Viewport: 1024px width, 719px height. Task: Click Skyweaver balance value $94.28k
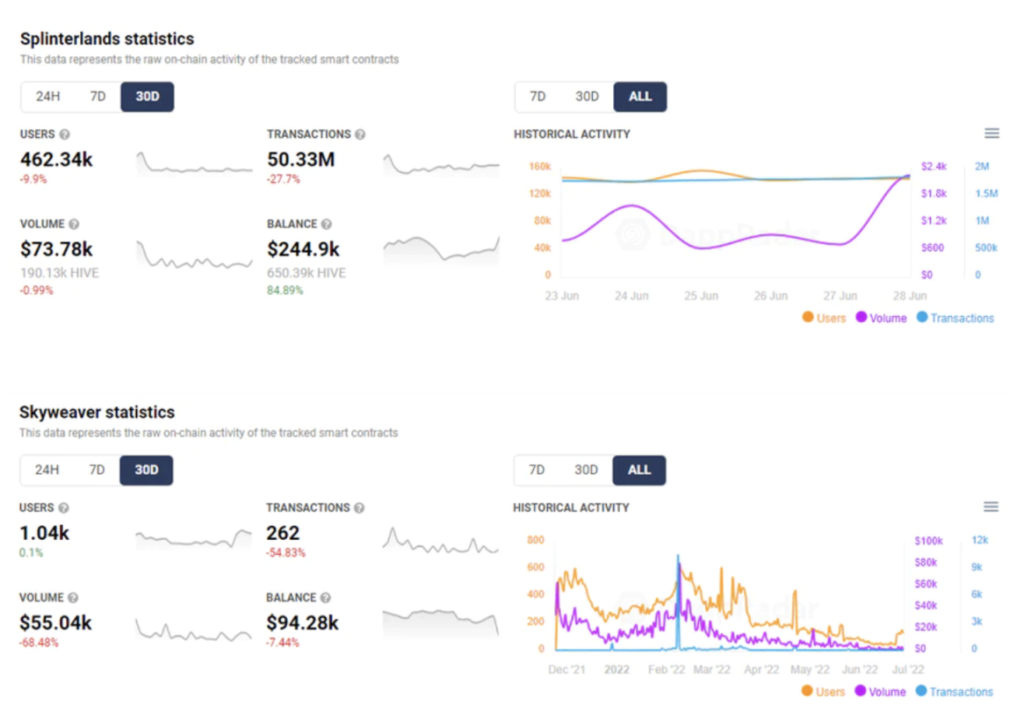pos(302,622)
